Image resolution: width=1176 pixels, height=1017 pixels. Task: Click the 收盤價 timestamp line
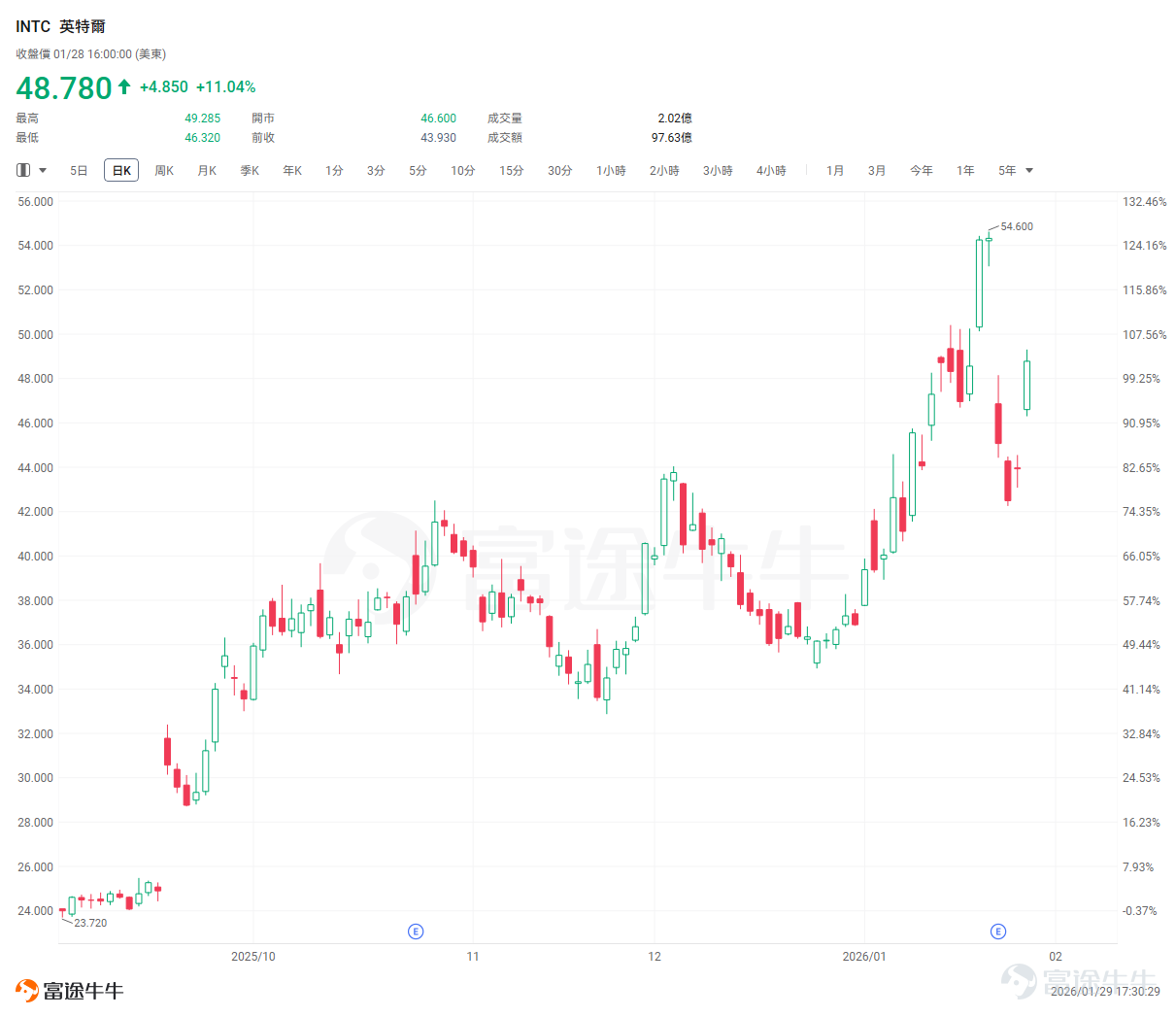click(x=90, y=54)
